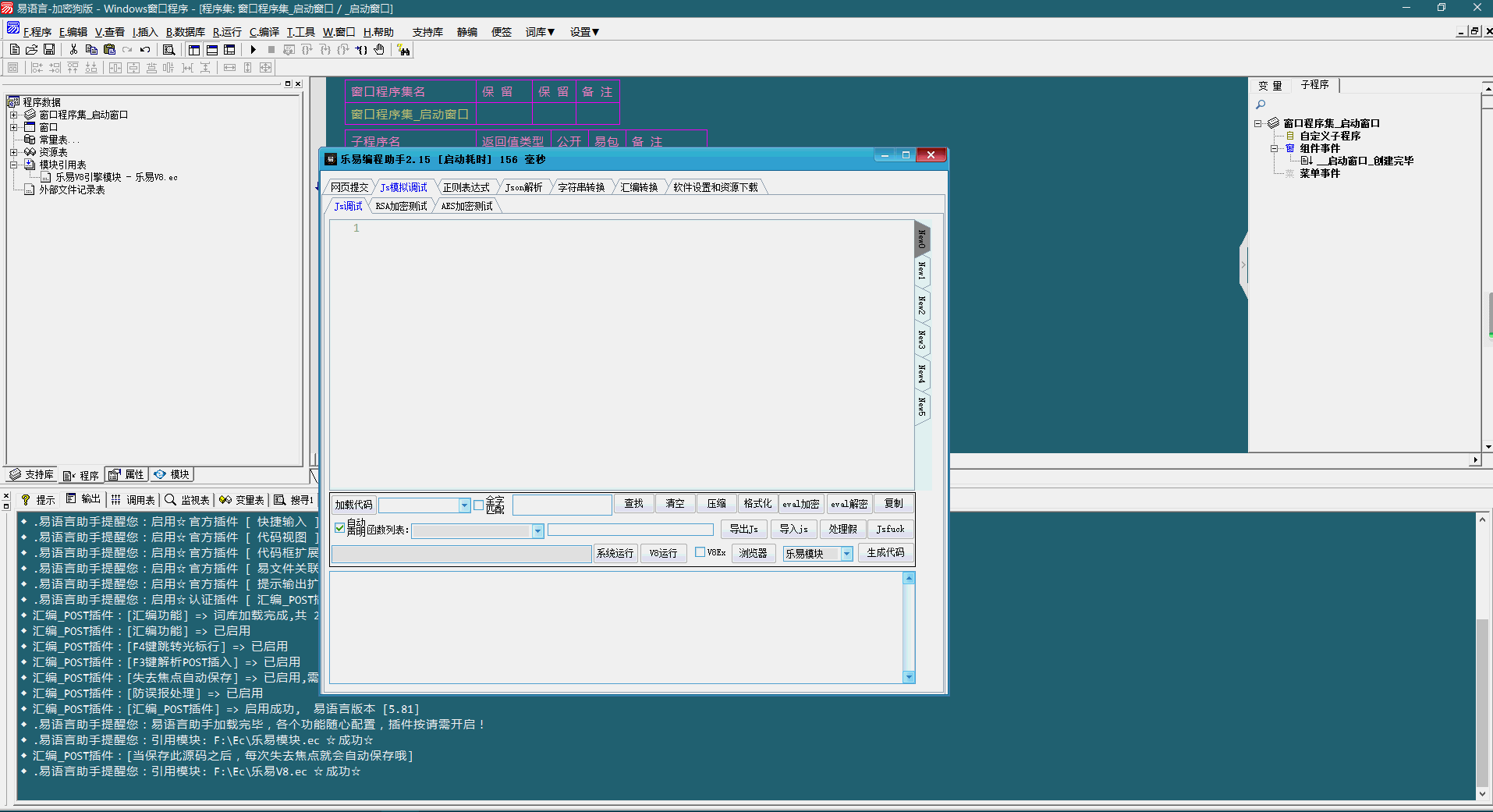Click the 导出Js button
Viewport: 1493px width, 812px height.
coord(743,529)
